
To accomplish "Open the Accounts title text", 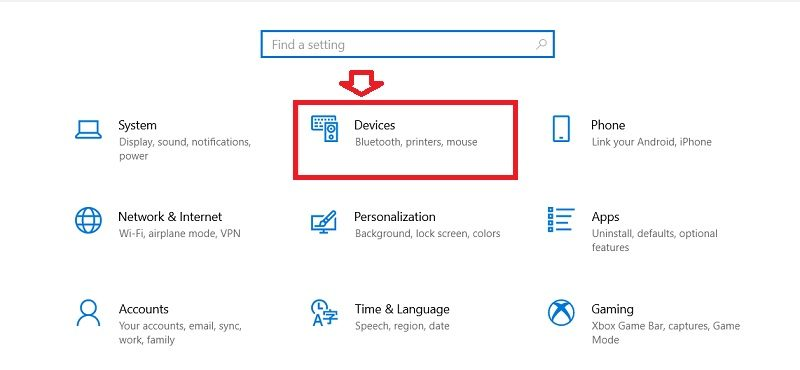I will pos(143,309).
